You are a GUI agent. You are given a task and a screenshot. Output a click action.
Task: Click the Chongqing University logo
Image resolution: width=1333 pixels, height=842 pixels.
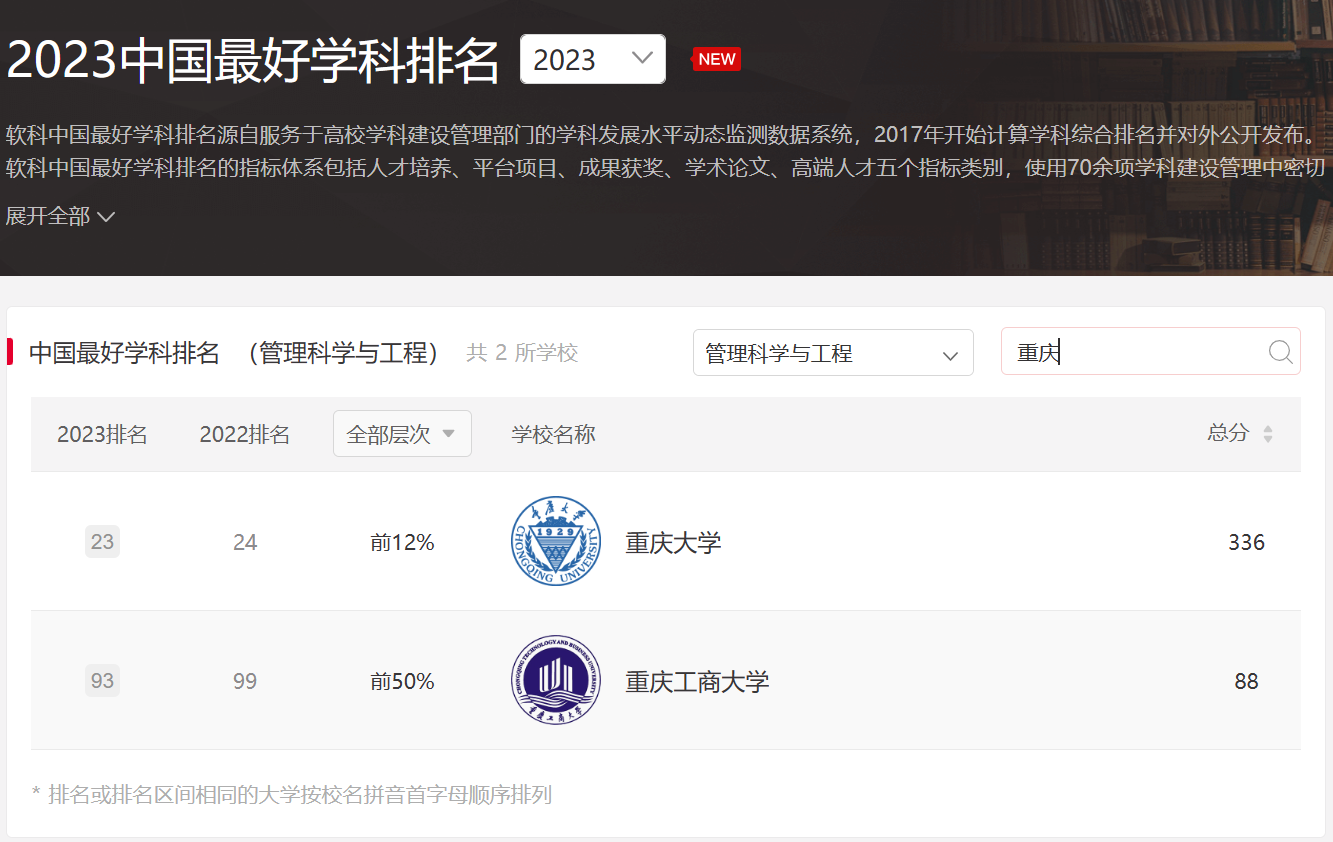click(x=555, y=542)
